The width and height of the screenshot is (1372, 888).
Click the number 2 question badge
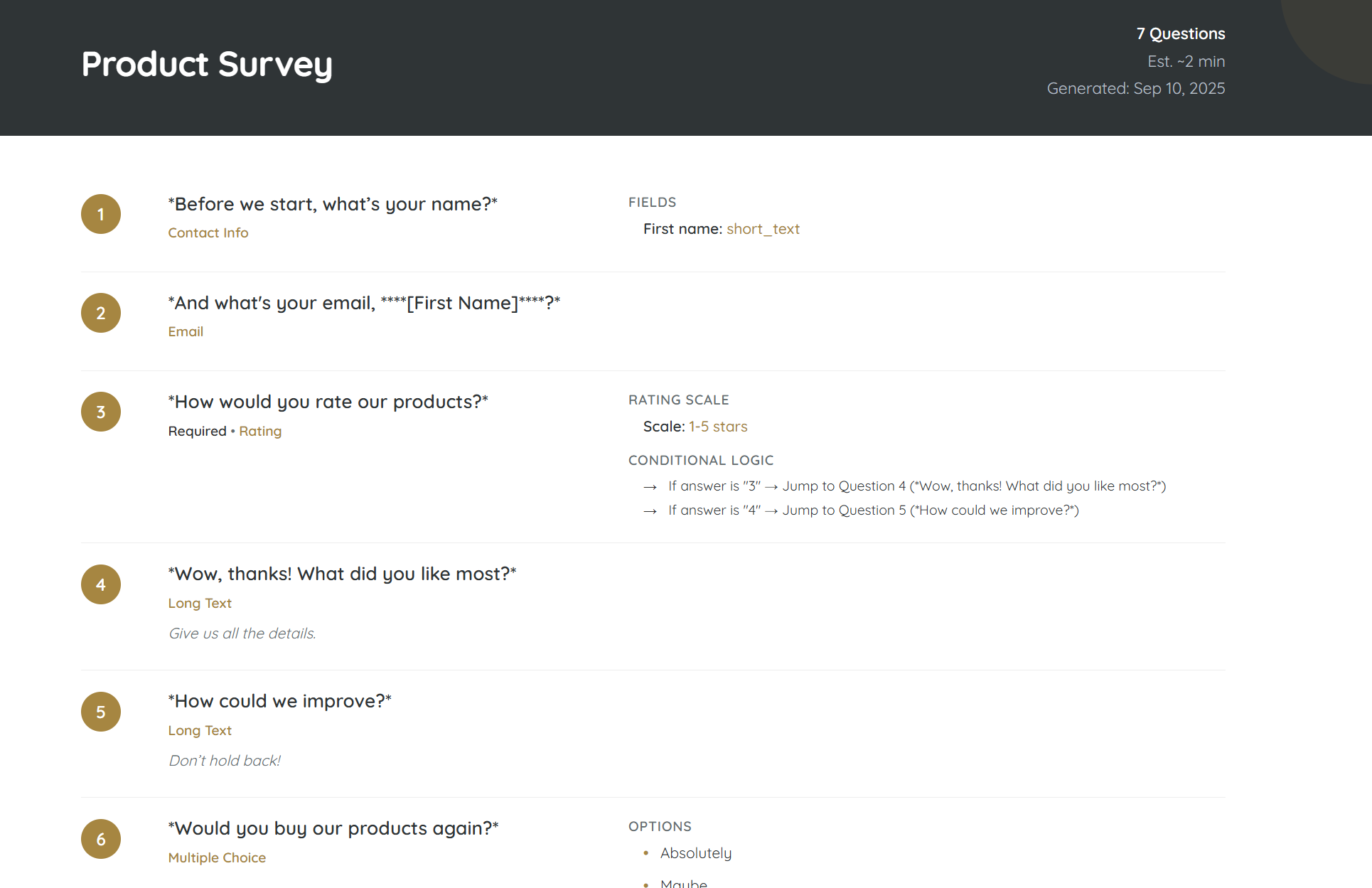101,313
